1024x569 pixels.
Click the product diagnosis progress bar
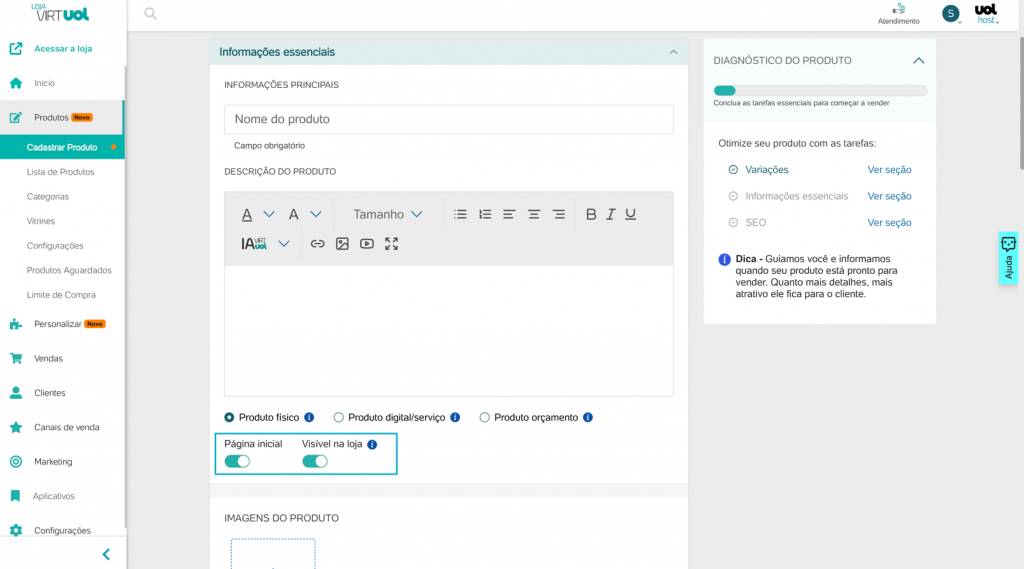[x=820, y=91]
